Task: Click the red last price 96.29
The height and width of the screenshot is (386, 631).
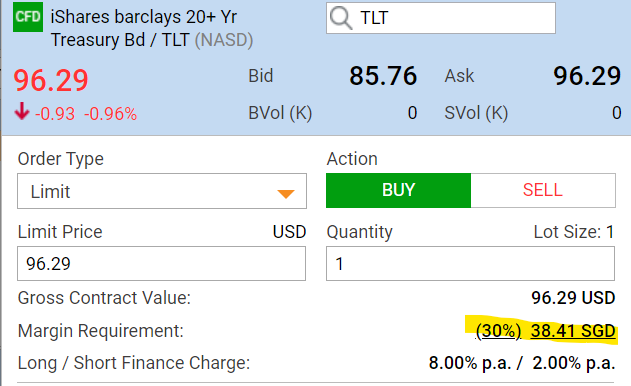Action: click(x=51, y=80)
